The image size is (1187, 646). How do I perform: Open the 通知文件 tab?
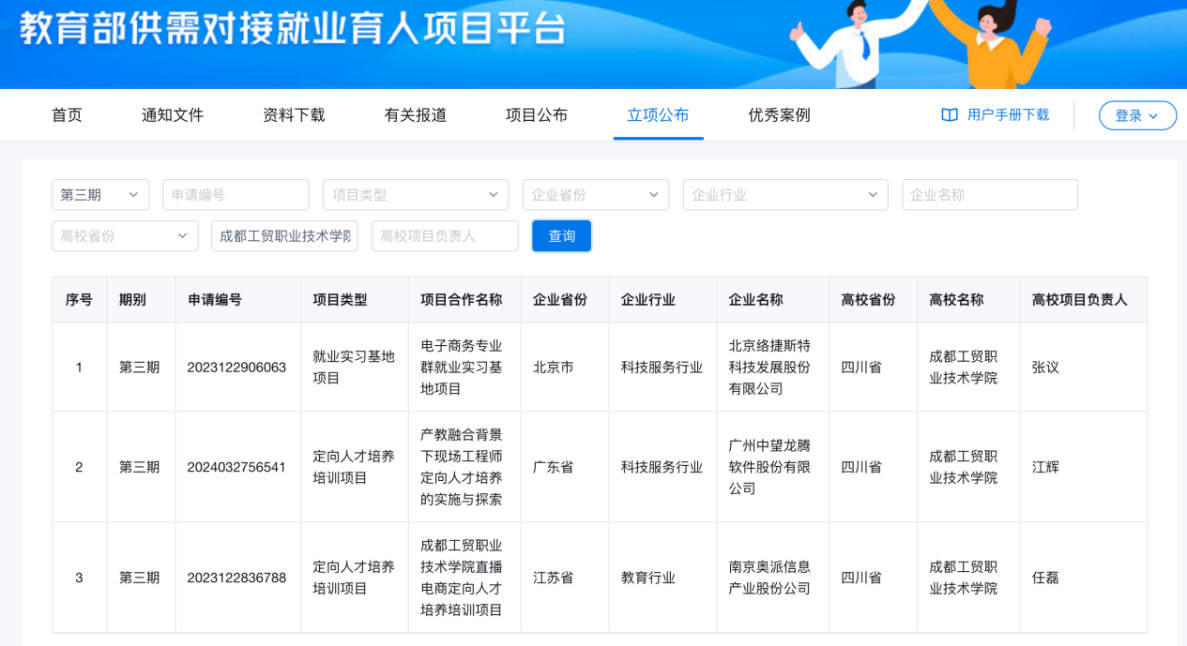tap(171, 115)
